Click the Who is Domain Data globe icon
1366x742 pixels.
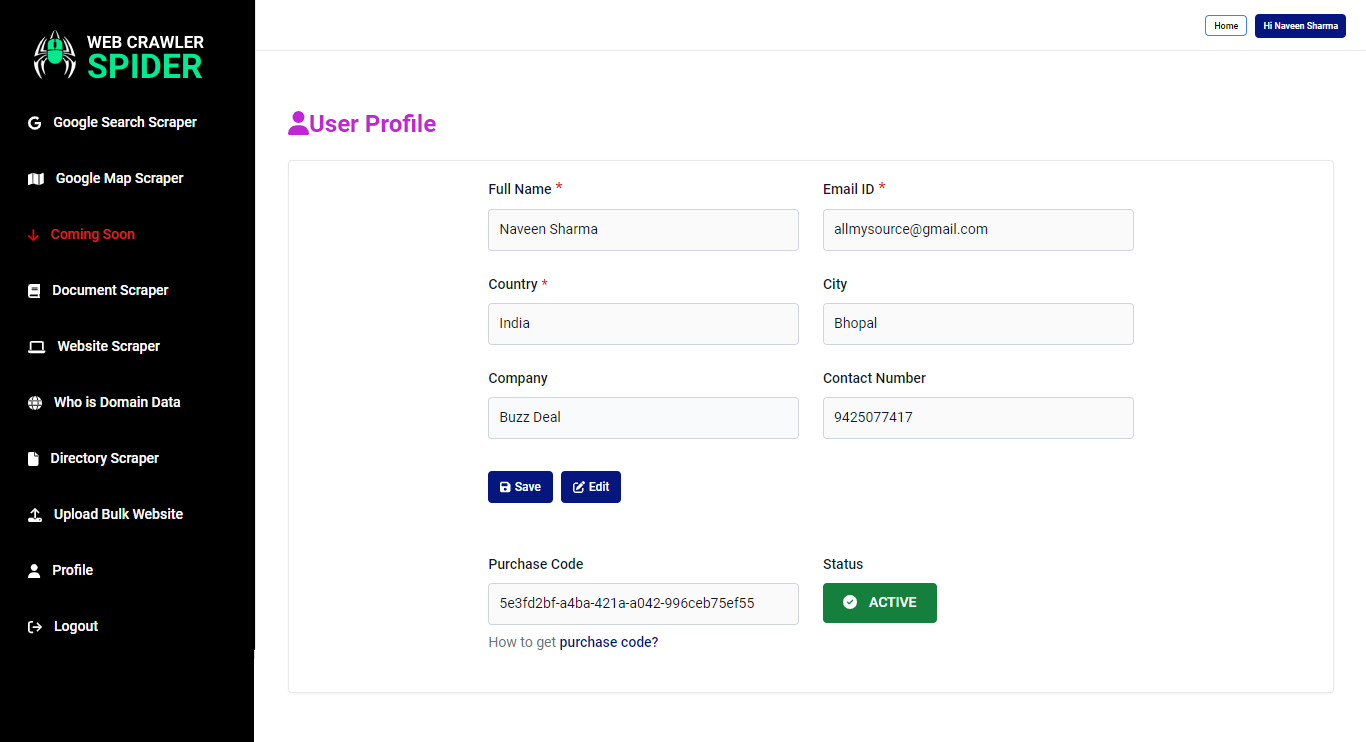35,401
